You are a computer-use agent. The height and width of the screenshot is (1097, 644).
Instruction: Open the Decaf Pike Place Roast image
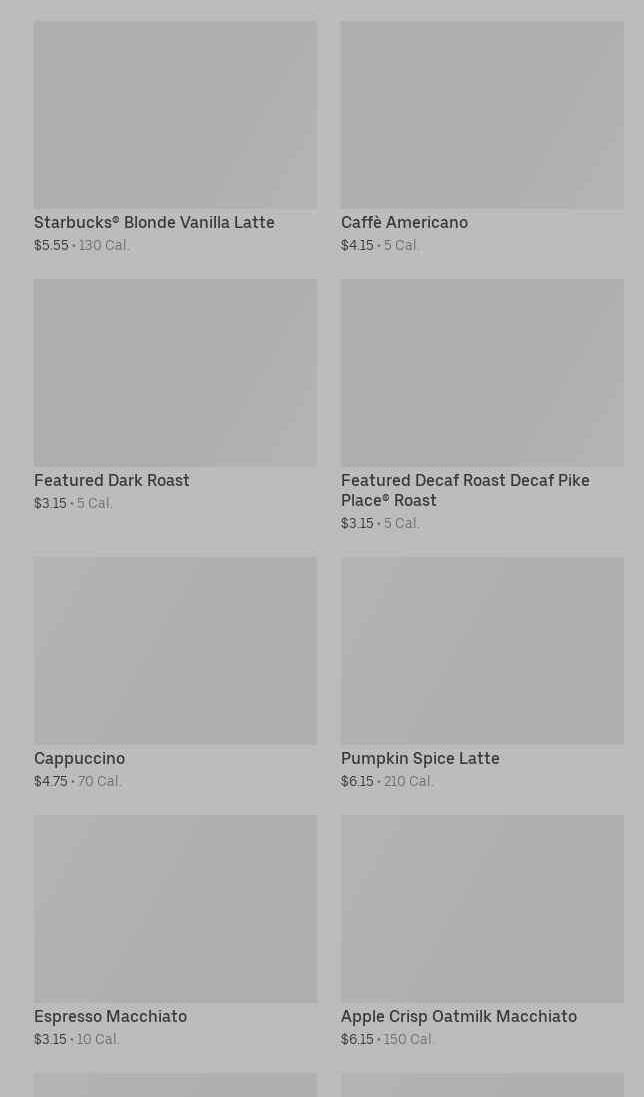tap(482, 372)
